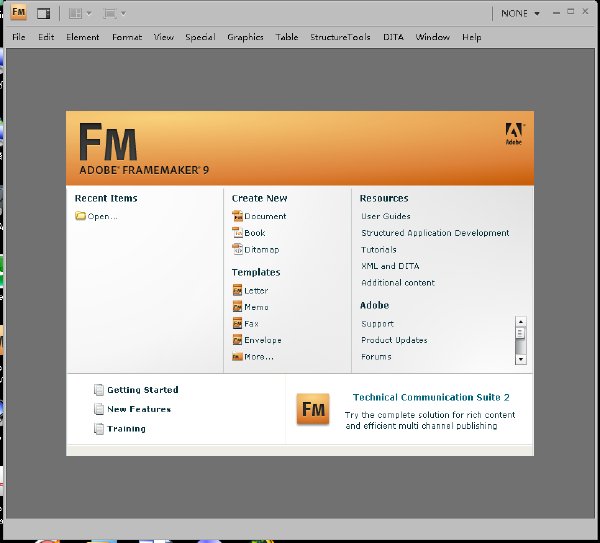
Task: Open the Window menu
Action: pyautogui.click(x=432, y=37)
